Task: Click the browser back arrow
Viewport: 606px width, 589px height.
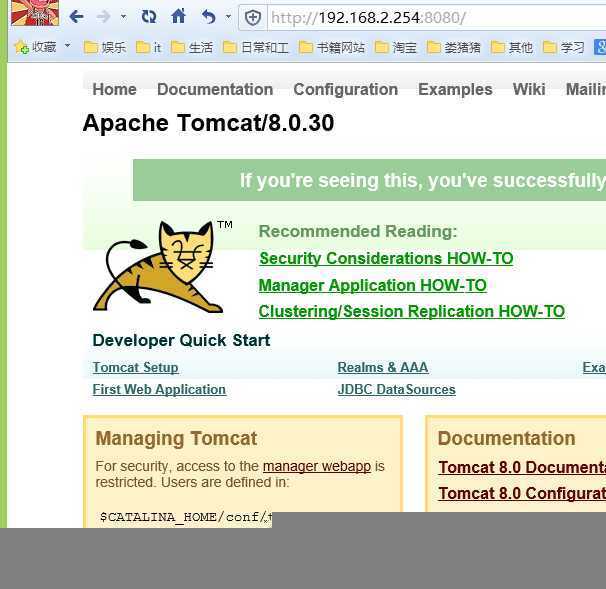Action: pos(77,17)
